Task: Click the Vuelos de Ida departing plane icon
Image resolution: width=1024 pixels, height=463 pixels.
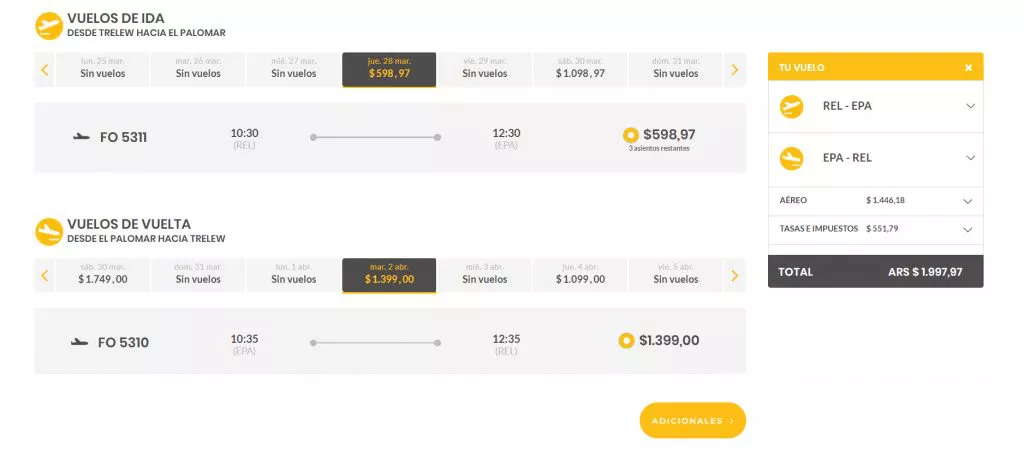Action: 49,25
